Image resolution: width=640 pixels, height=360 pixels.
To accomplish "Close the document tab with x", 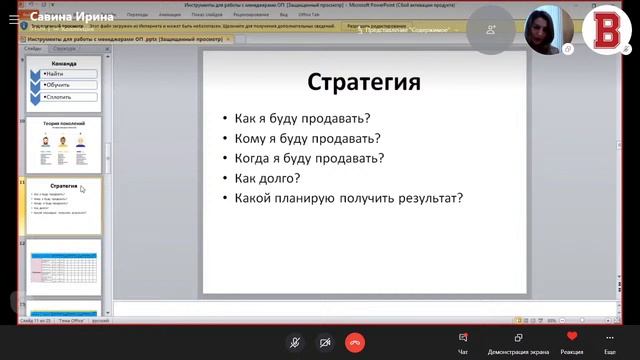I will [229, 39].
